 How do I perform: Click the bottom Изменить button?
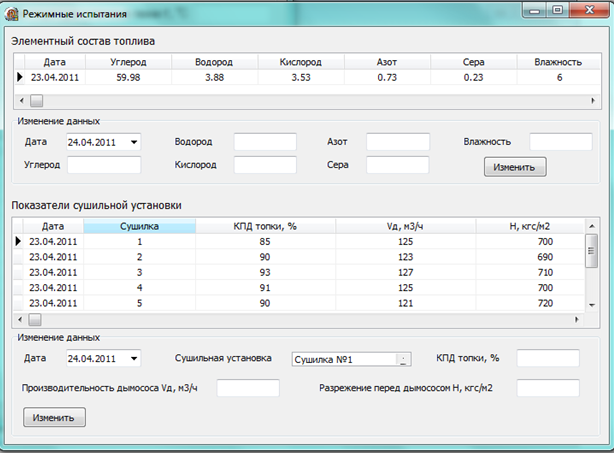(54, 417)
